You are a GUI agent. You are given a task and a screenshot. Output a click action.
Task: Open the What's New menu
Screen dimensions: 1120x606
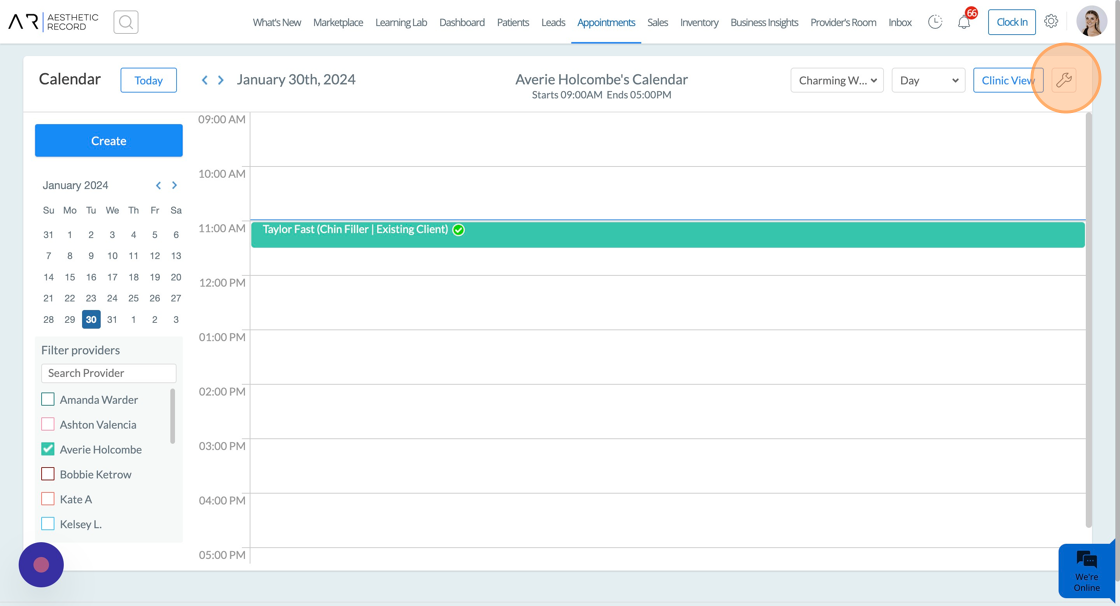276,22
